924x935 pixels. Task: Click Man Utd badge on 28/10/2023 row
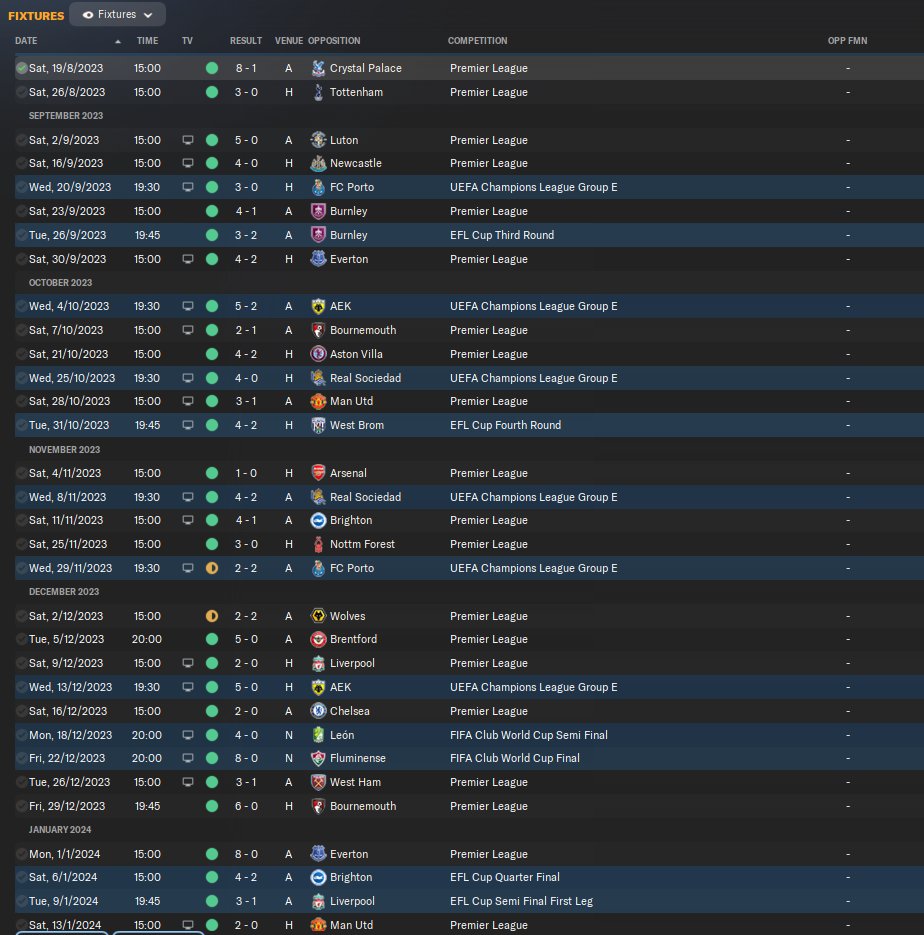[318, 401]
